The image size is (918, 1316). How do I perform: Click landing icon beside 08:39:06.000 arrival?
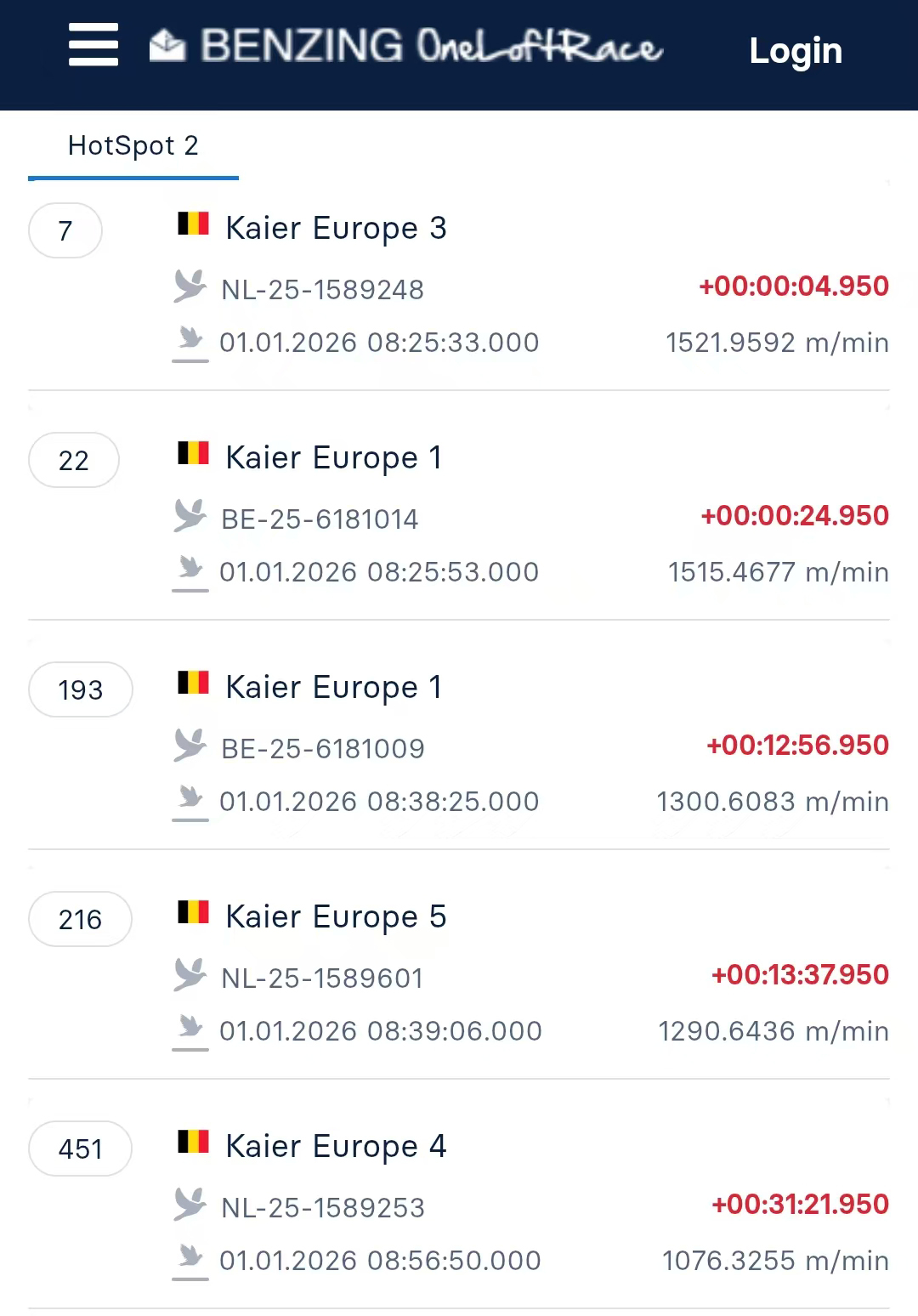[x=190, y=1031]
